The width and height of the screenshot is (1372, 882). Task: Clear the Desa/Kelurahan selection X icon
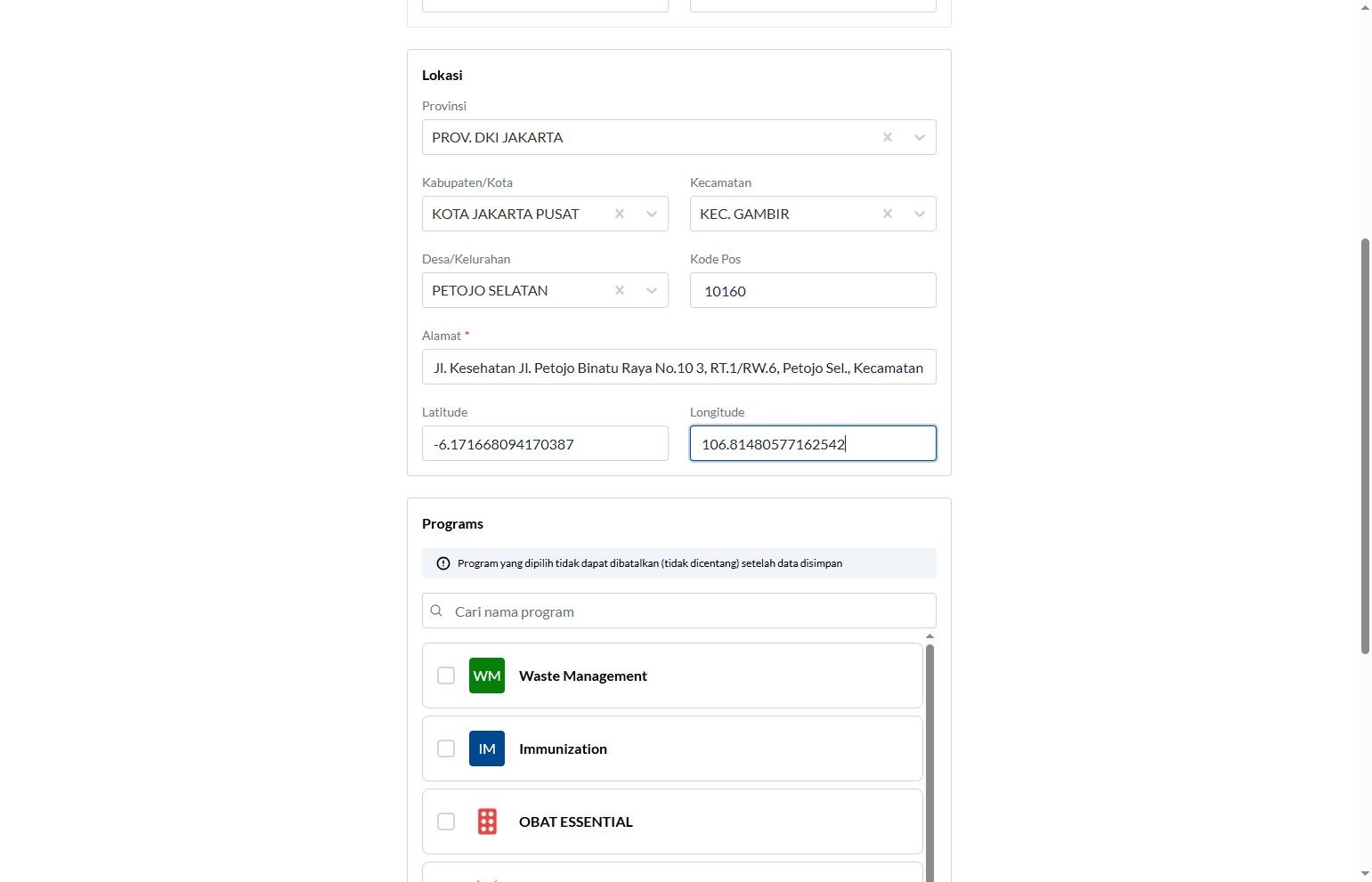pyautogui.click(x=620, y=290)
